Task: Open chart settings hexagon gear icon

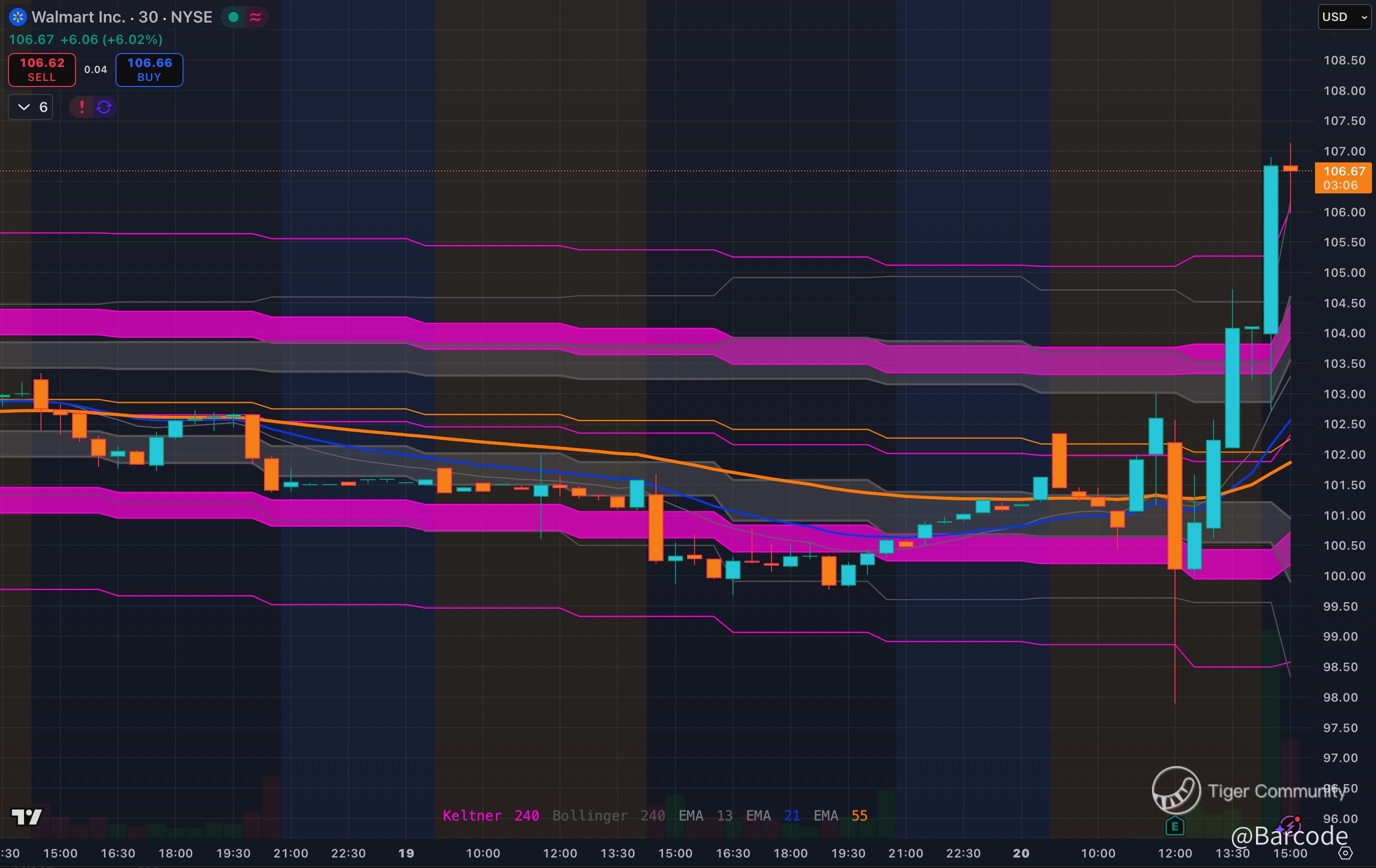Action: click(x=1345, y=853)
